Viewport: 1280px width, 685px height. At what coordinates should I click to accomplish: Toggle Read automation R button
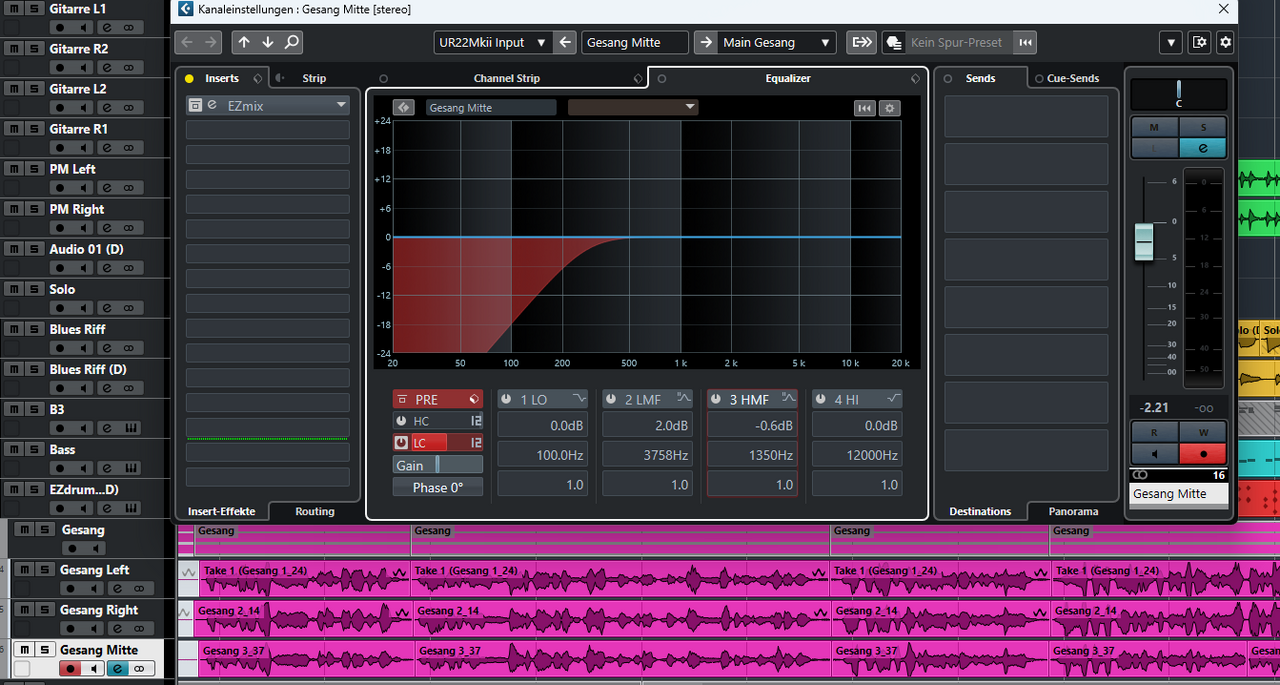[x=1155, y=432]
